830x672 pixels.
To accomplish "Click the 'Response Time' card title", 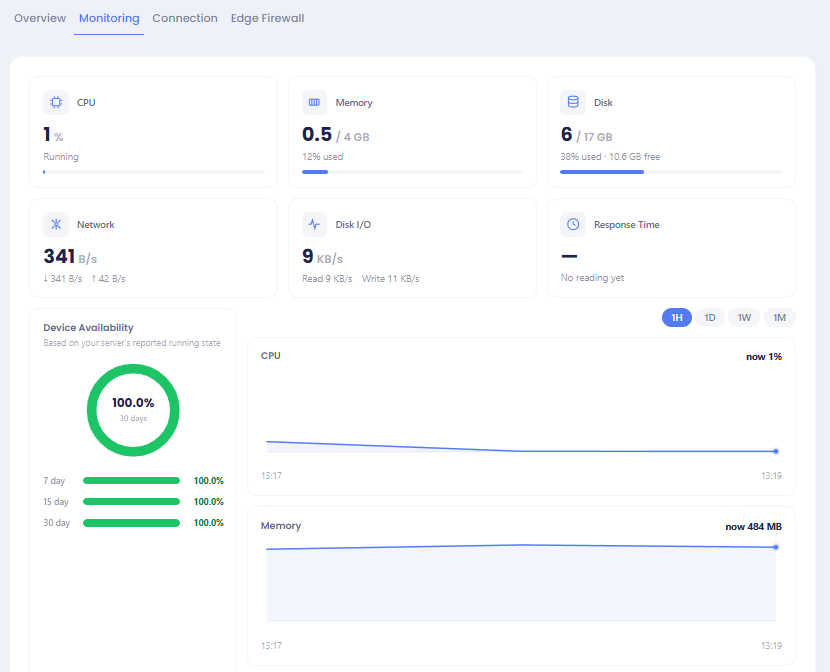I will [x=627, y=224].
